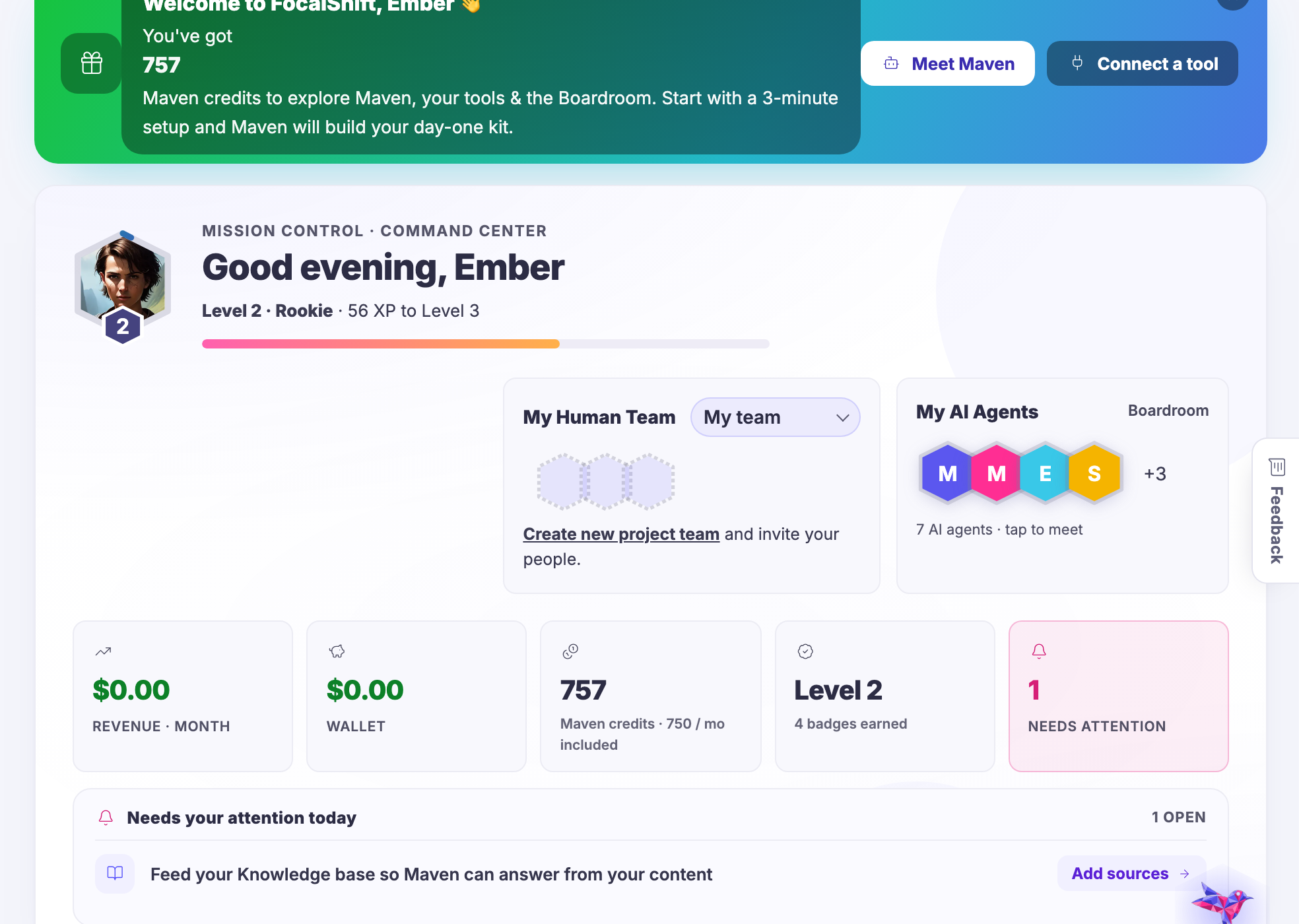Click the empty team member hexagons

(x=606, y=482)
